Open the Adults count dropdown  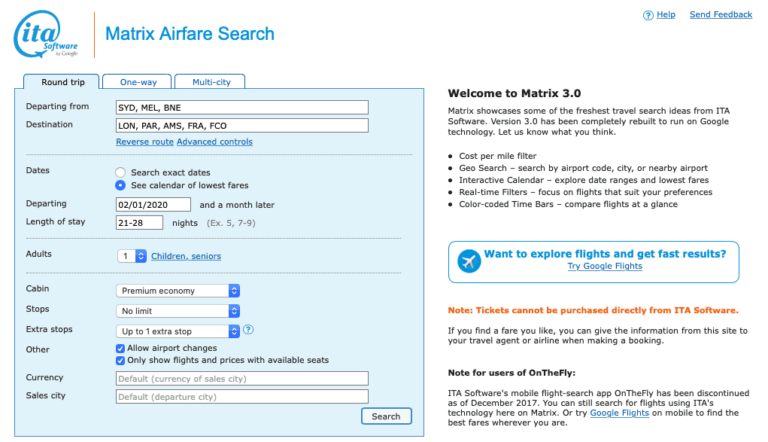click(x=132, y=256)
